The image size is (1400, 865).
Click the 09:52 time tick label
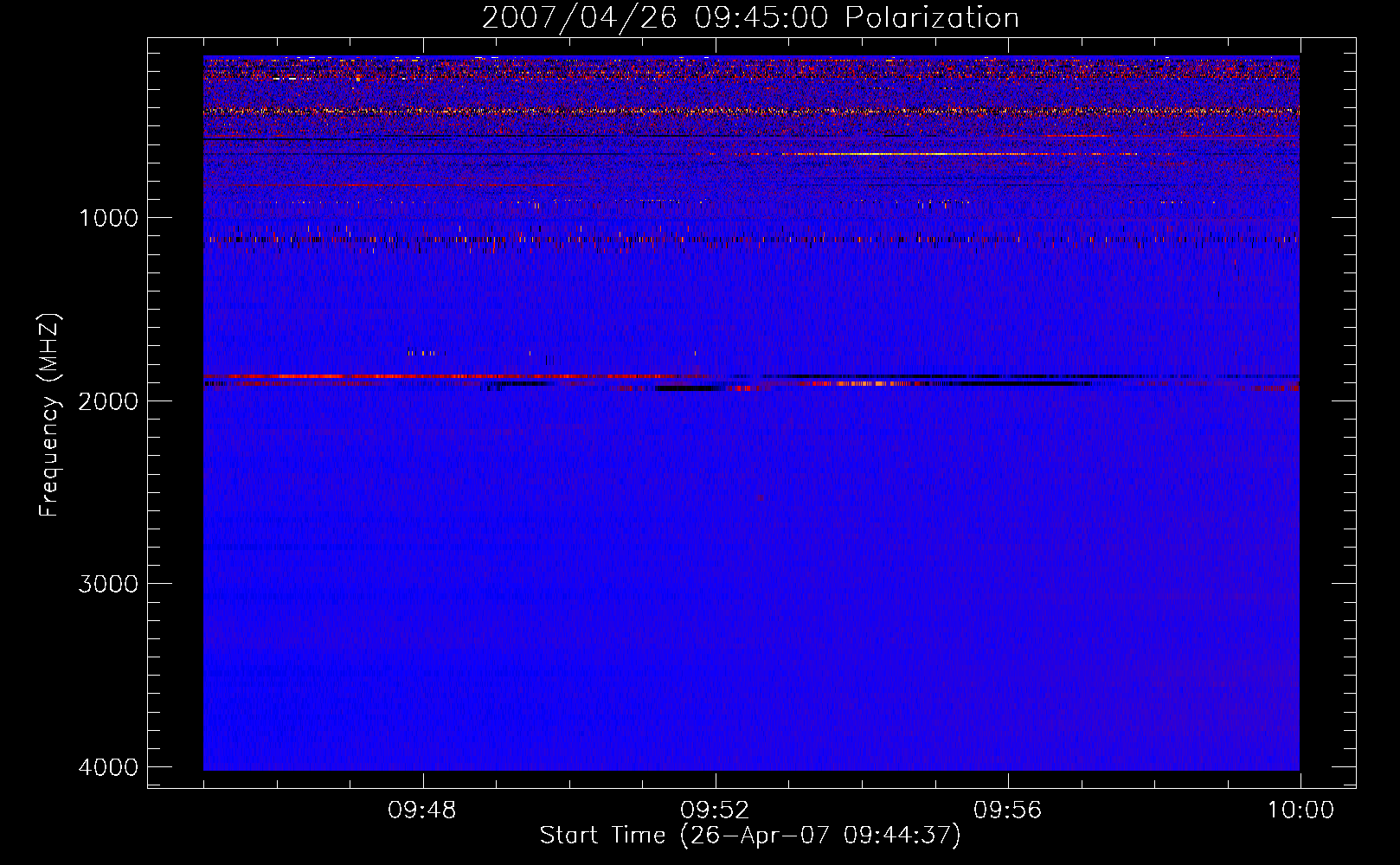coord(715,811)
